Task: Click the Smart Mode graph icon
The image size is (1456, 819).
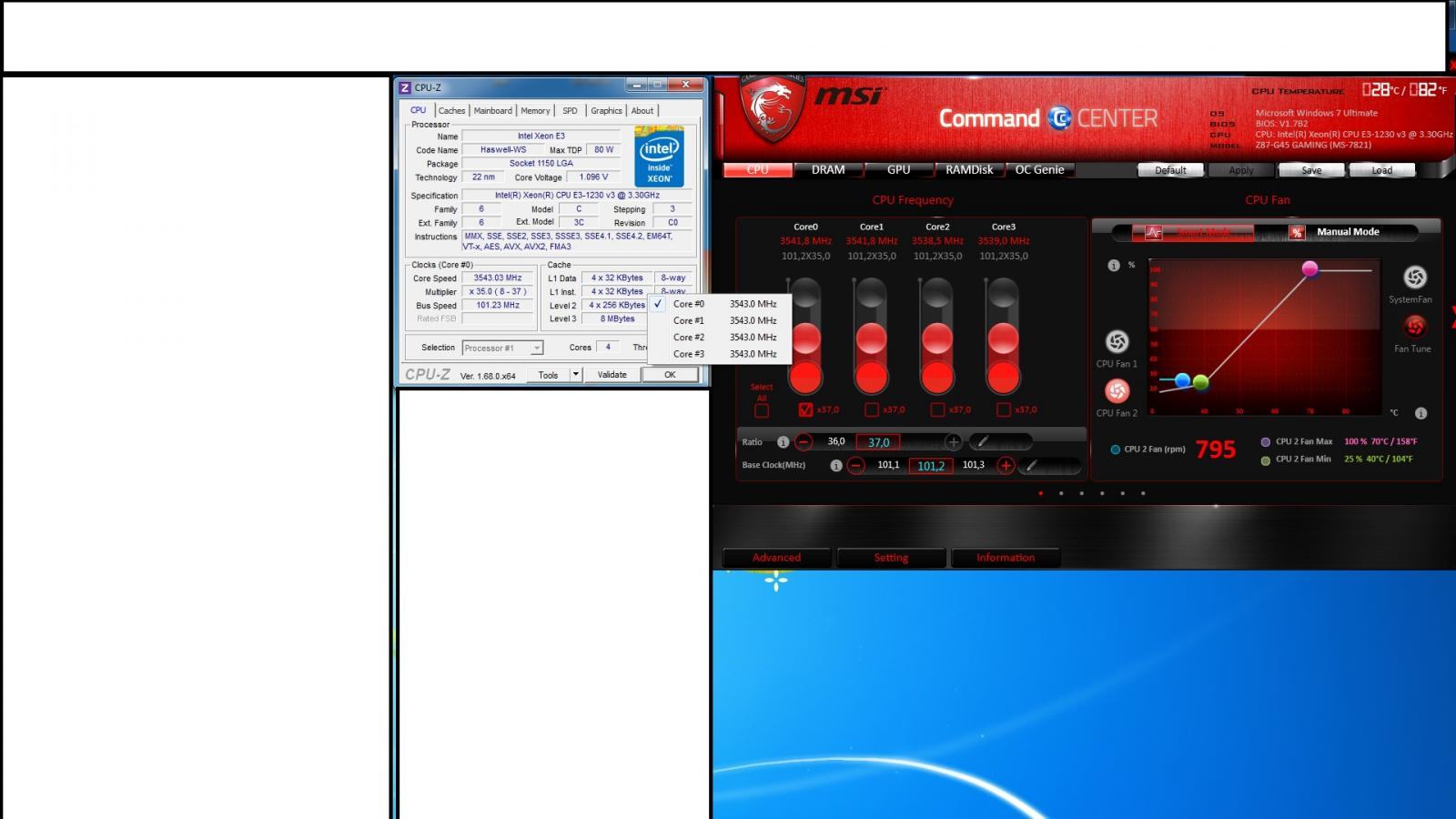Action: 1153,233
